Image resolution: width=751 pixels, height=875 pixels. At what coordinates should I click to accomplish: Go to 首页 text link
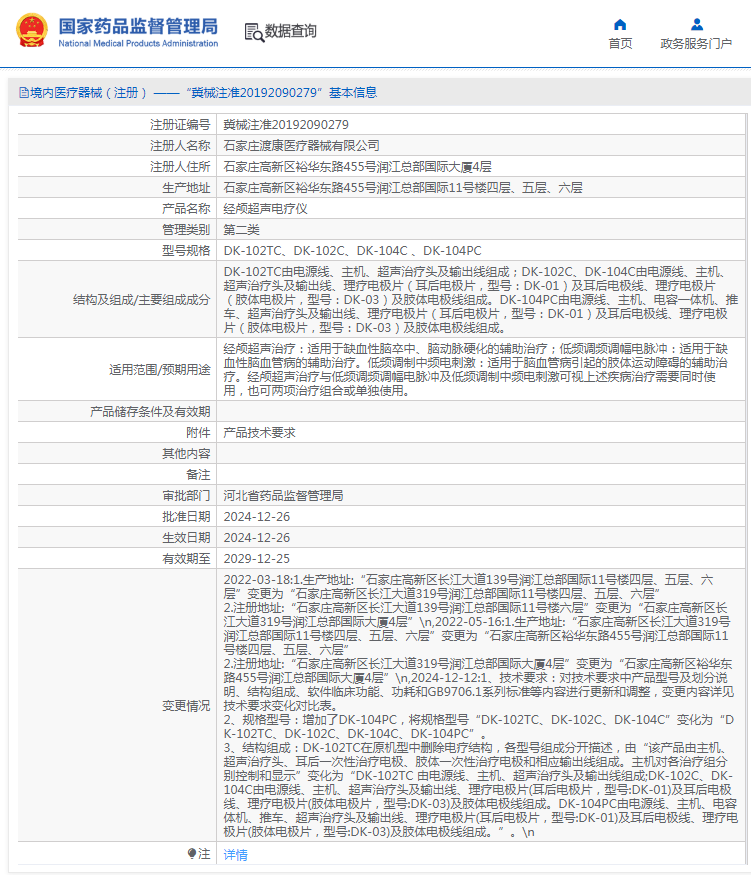pyautogui.click(x=620, y=44)
